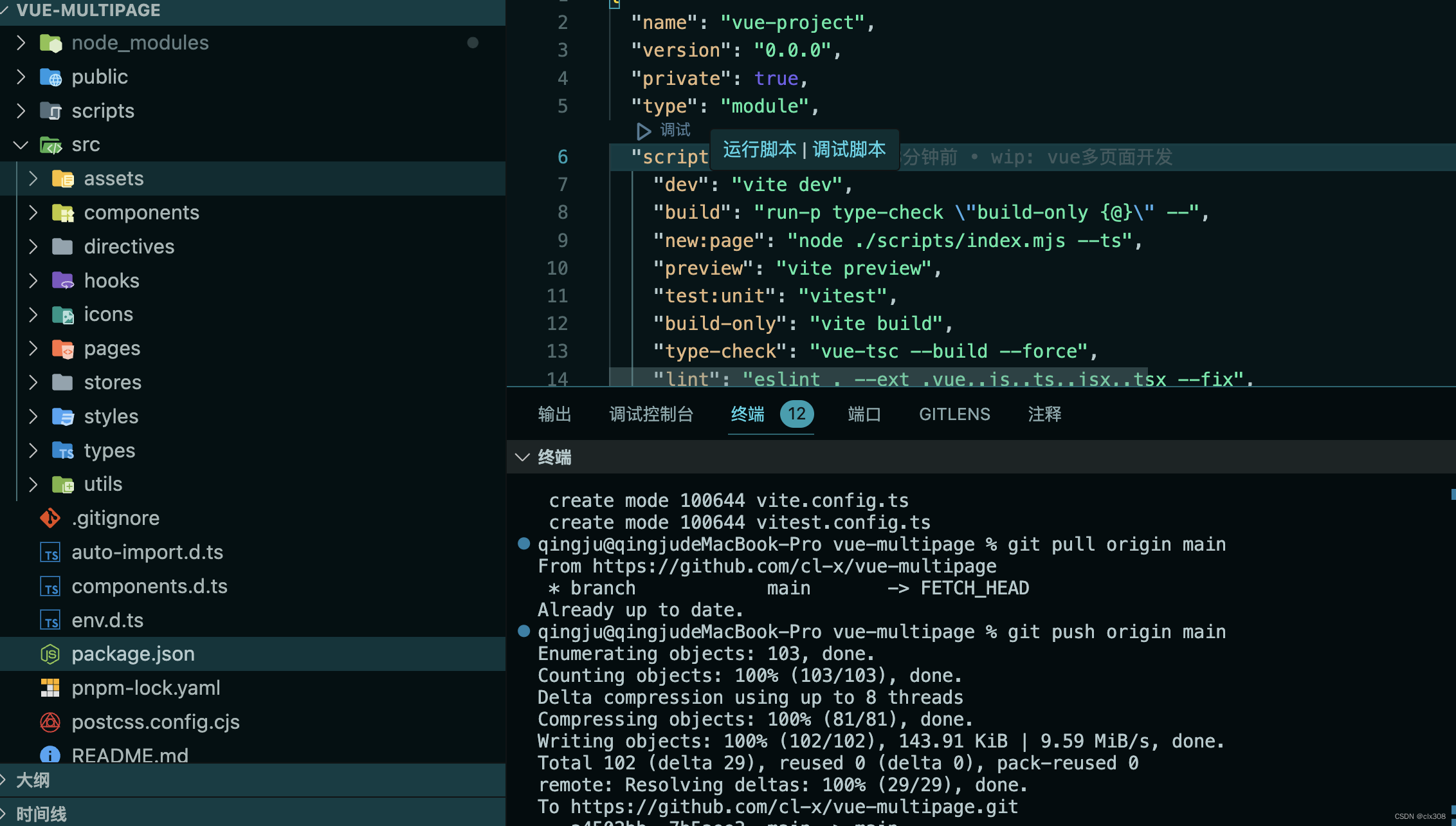The width and height of the screenshot is (1456, 826).
Task: Click the components folder icon
Action: pos(63,213)
